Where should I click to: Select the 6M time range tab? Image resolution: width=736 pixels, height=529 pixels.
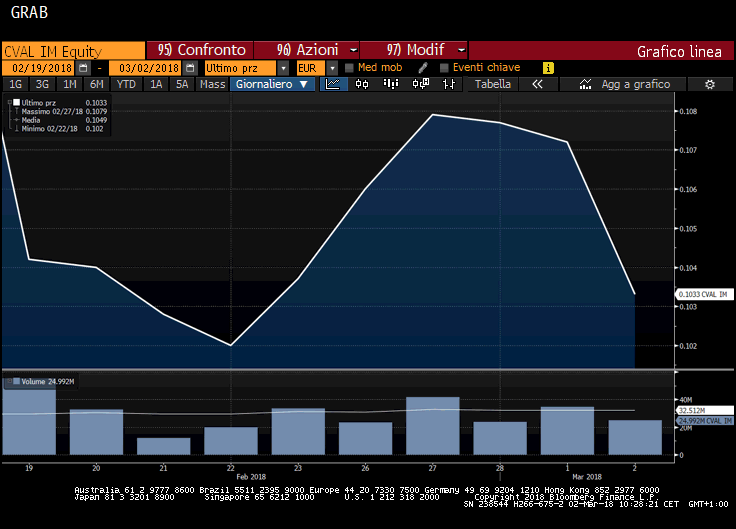97,84
